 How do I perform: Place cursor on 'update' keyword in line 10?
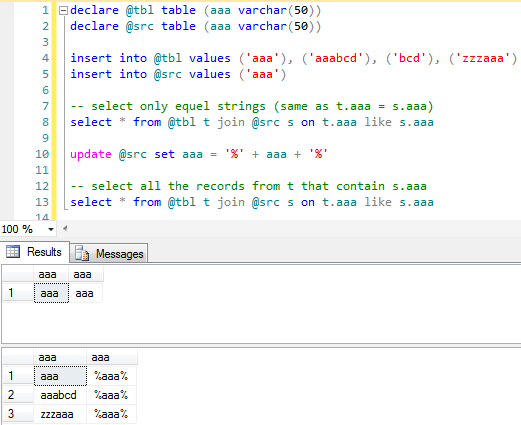tap(91, 154)
